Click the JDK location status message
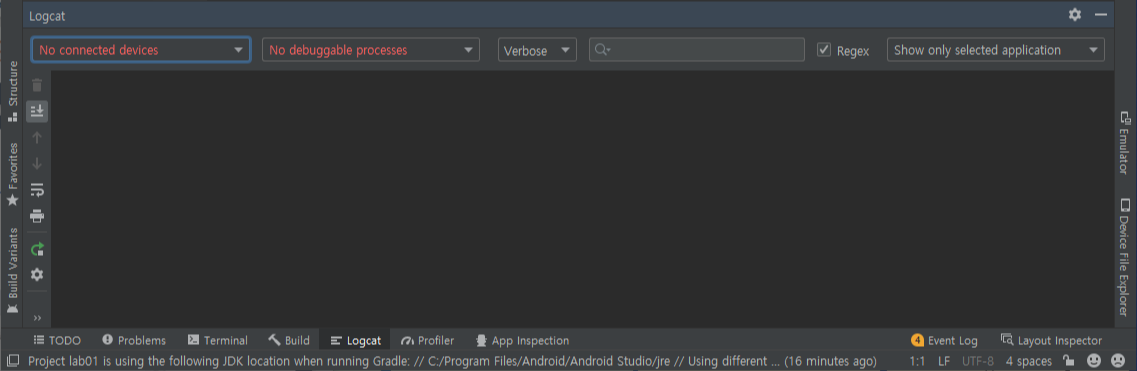This screenshot has height=371, width=1137. tap(452, 361)
